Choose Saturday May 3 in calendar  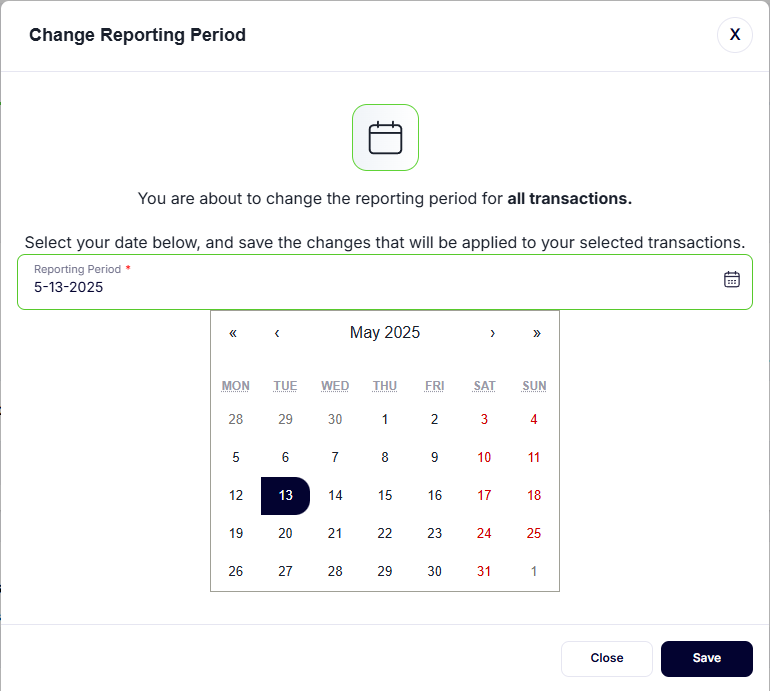tap(484, 420)
